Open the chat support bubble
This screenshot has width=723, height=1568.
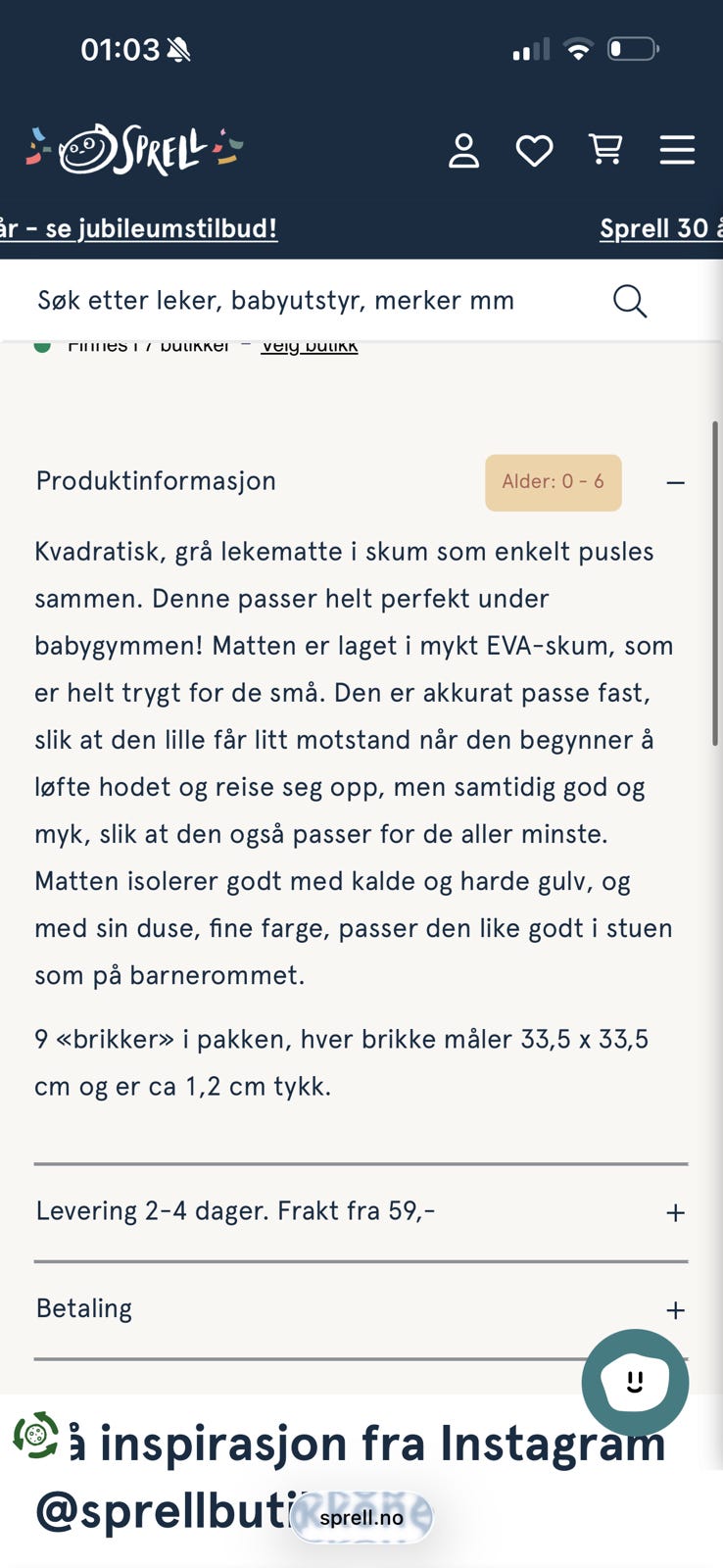pyautogui.click(x=635, y=1383)
